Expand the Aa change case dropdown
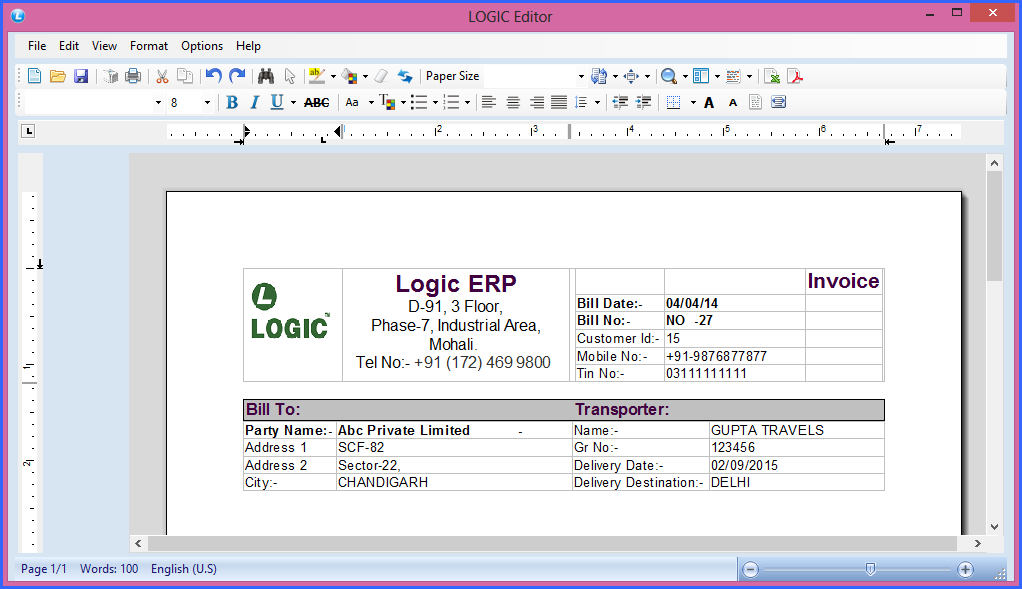The height and width of the screenshot is (589, 1022). click(x=371, y=102)
